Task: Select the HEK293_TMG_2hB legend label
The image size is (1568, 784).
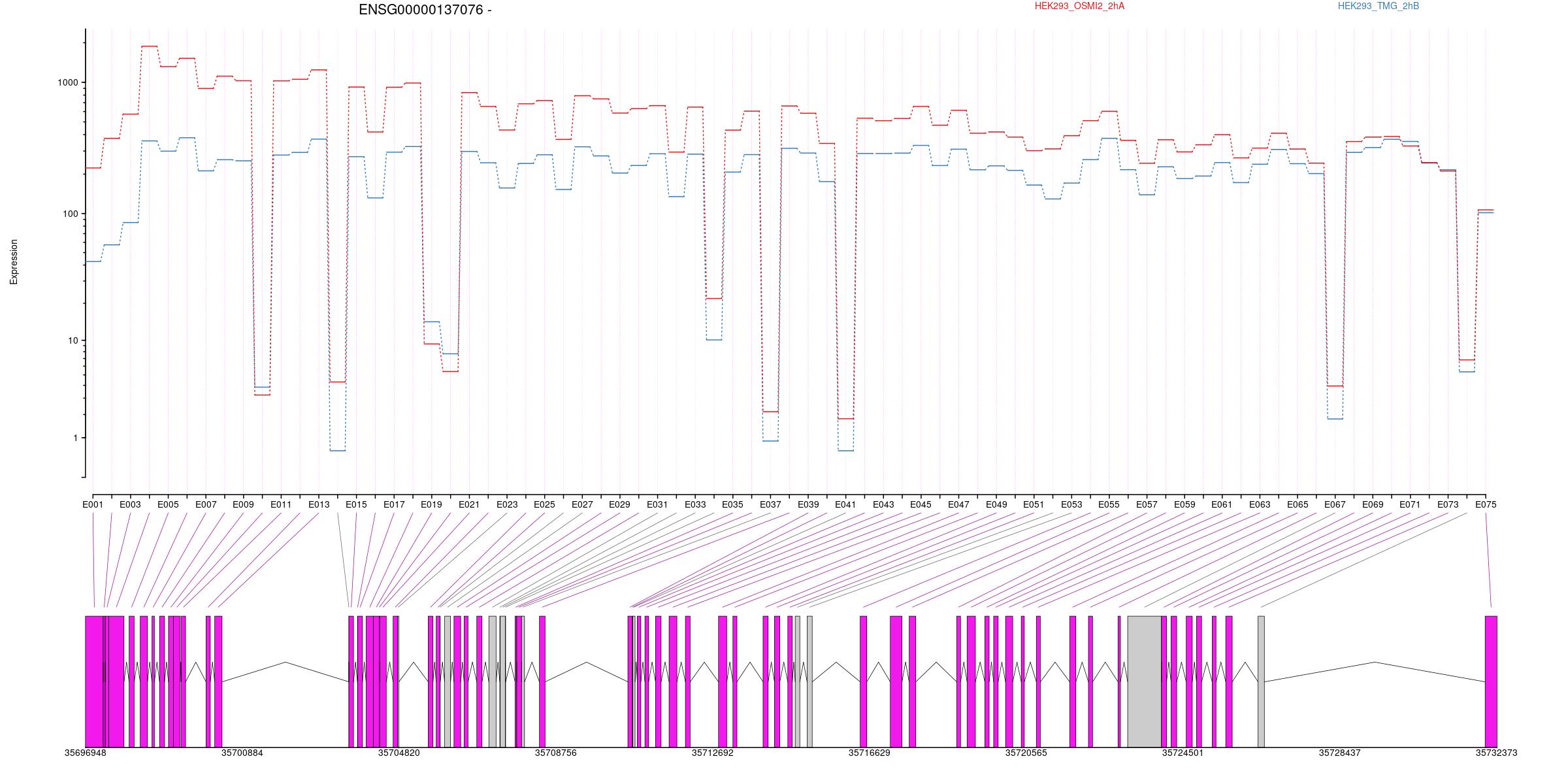Action: click(x=1379, y=6)
